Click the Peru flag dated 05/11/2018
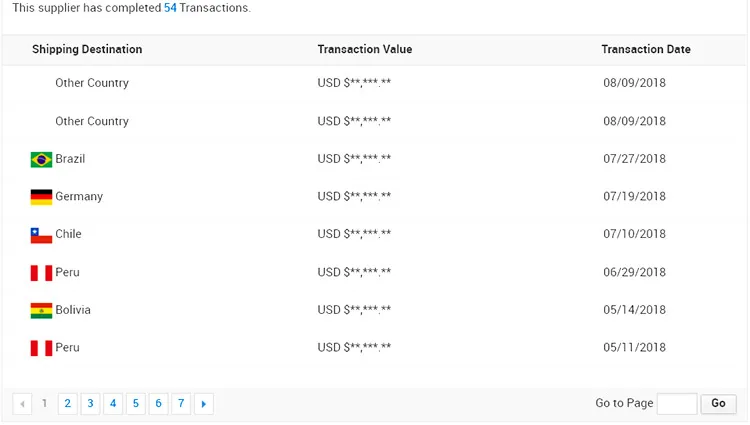The image size is (750, 425). tap(41, 348)
